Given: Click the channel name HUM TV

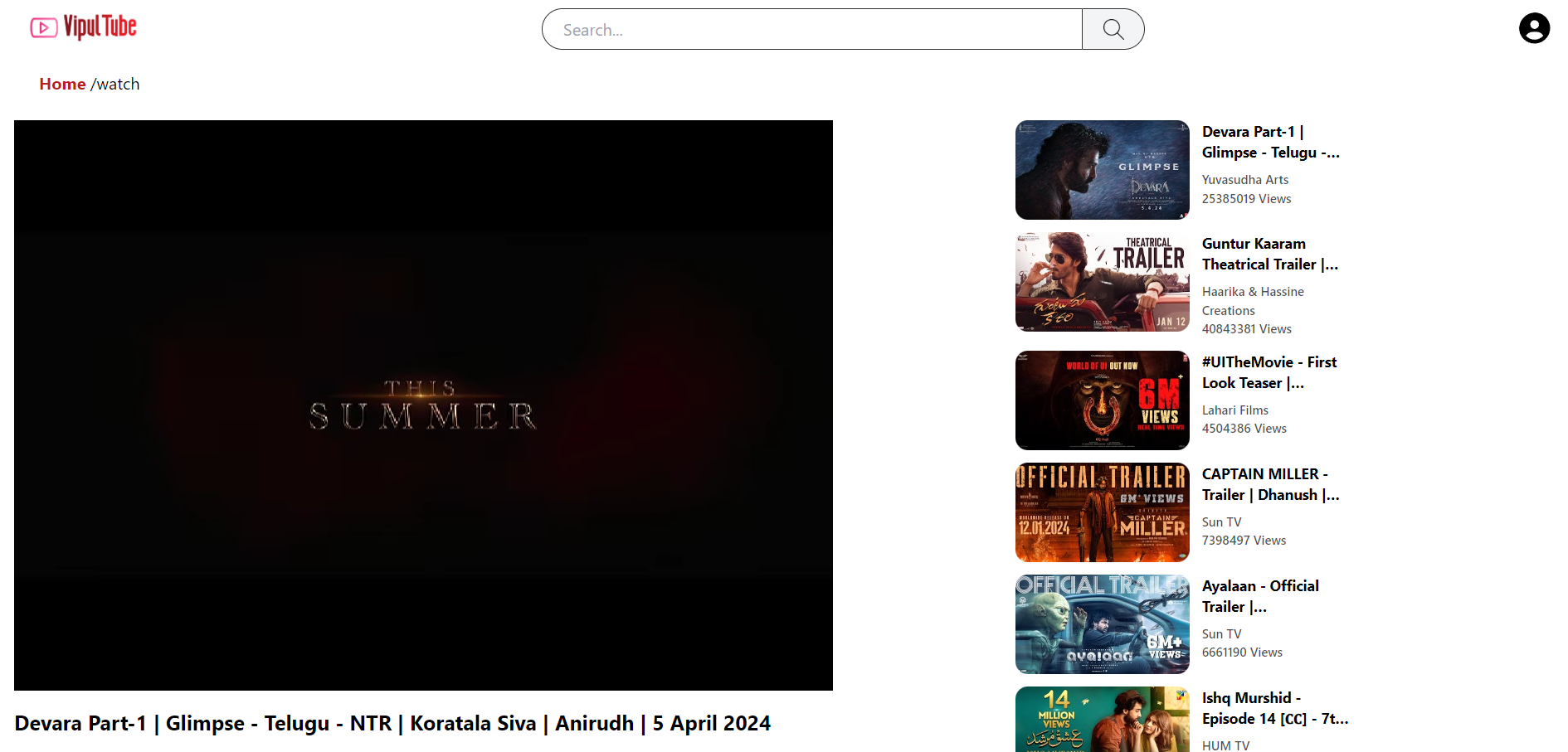Looking at the screenshot, I should 1226,745.
